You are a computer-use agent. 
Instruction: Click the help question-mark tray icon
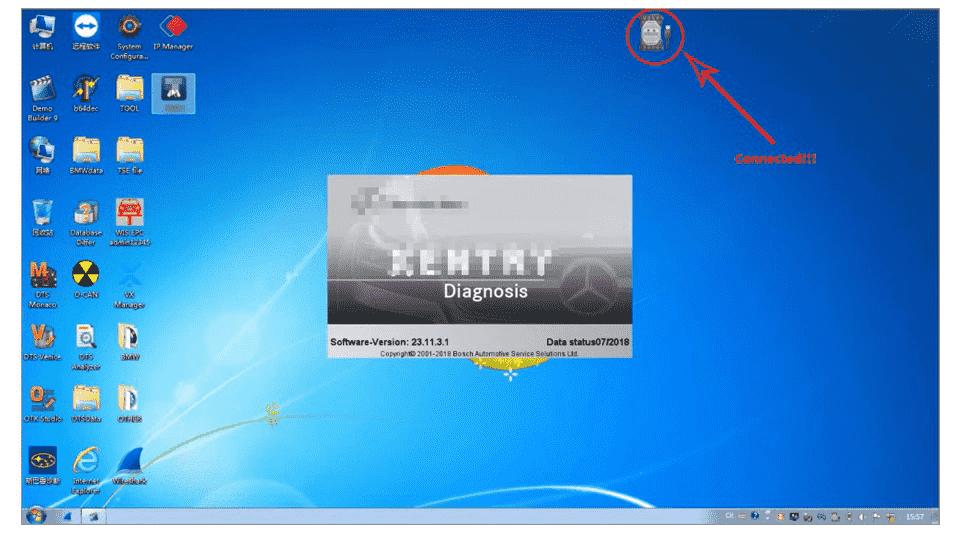(754, 516)
